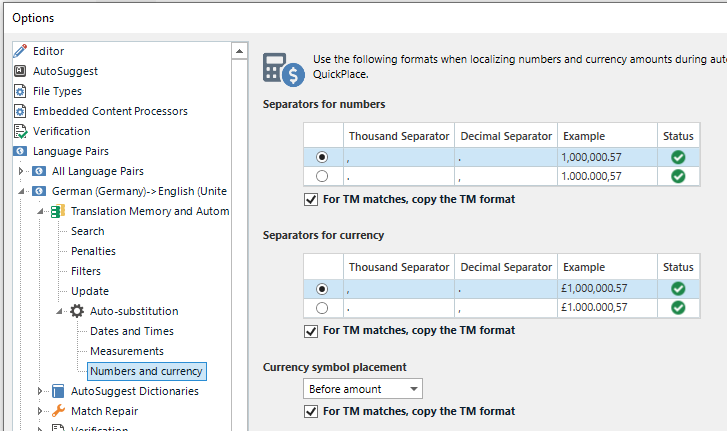Select period thousand separator radio for currency
The image size is (727, 431).
coord(322,308)
